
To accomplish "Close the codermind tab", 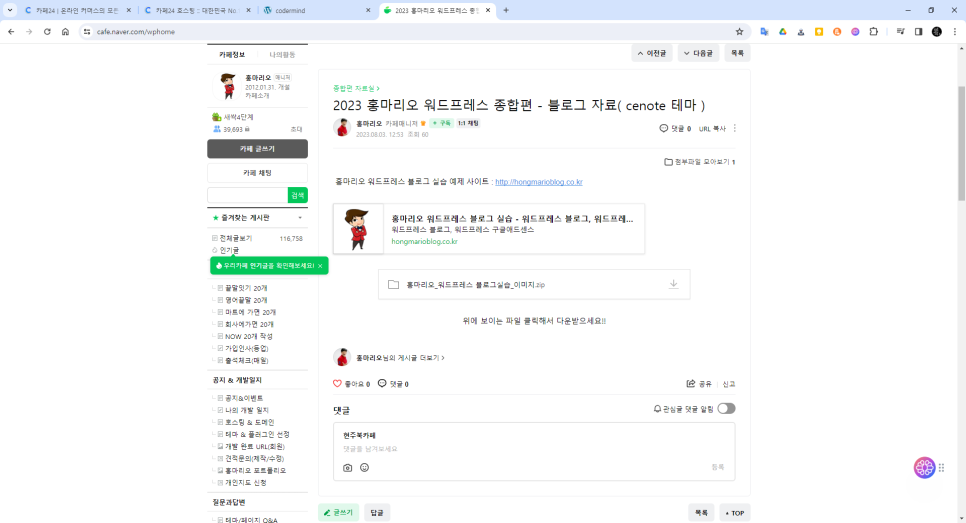I will pos(368,10).
